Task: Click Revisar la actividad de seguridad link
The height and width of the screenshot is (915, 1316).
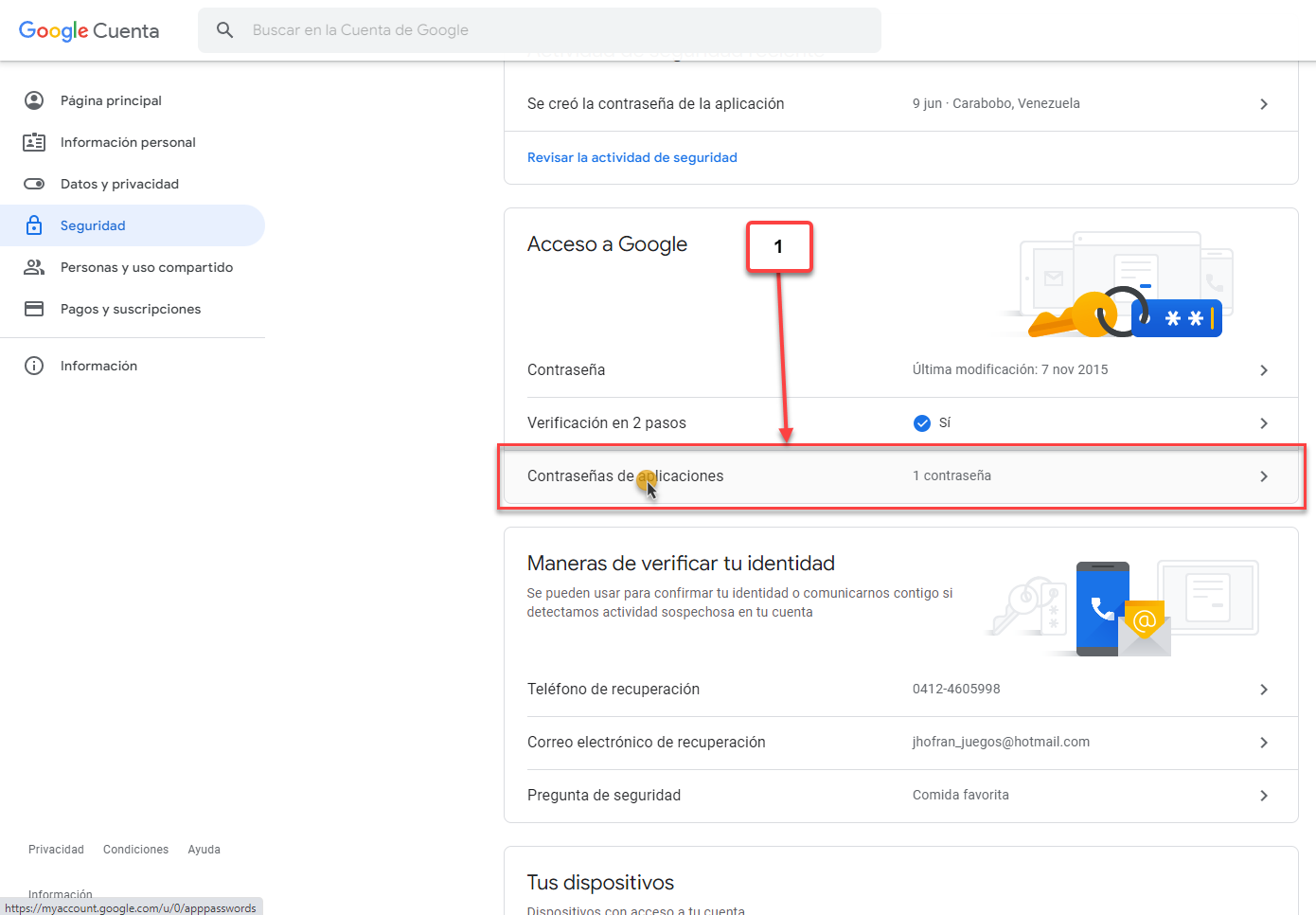Action: coord(631,157)
